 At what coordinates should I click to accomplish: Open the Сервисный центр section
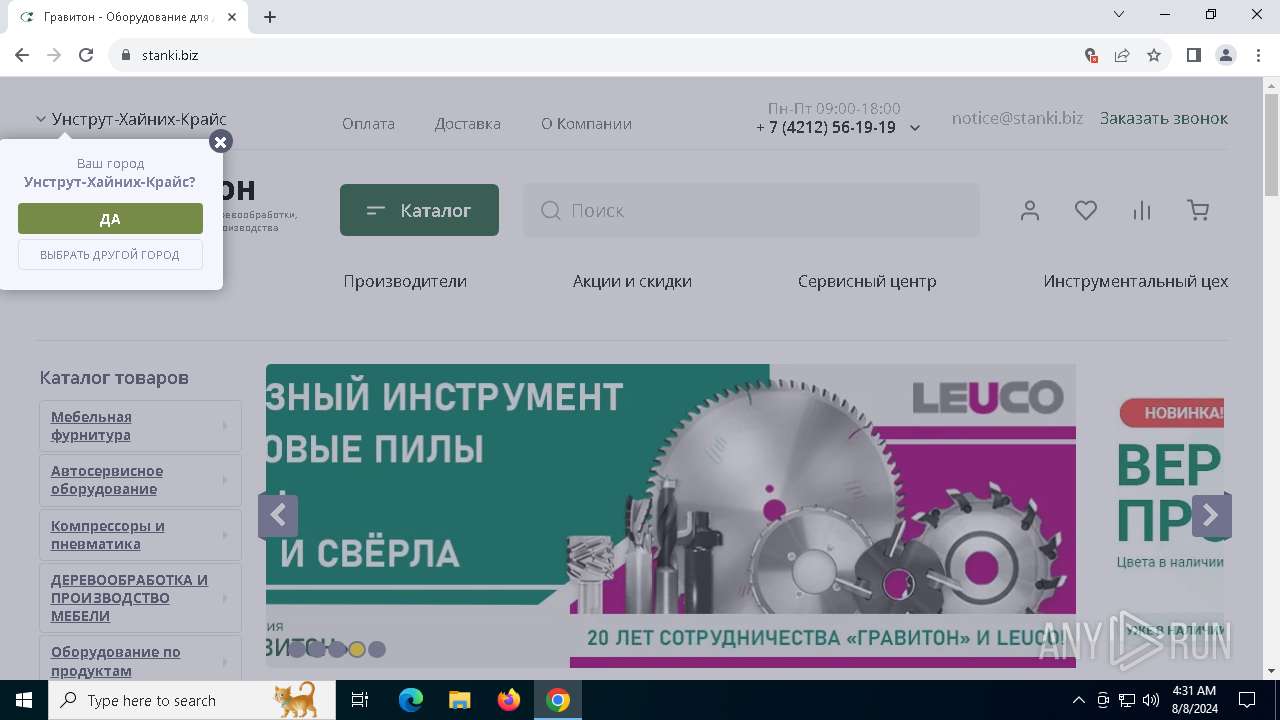click(867, 281)
